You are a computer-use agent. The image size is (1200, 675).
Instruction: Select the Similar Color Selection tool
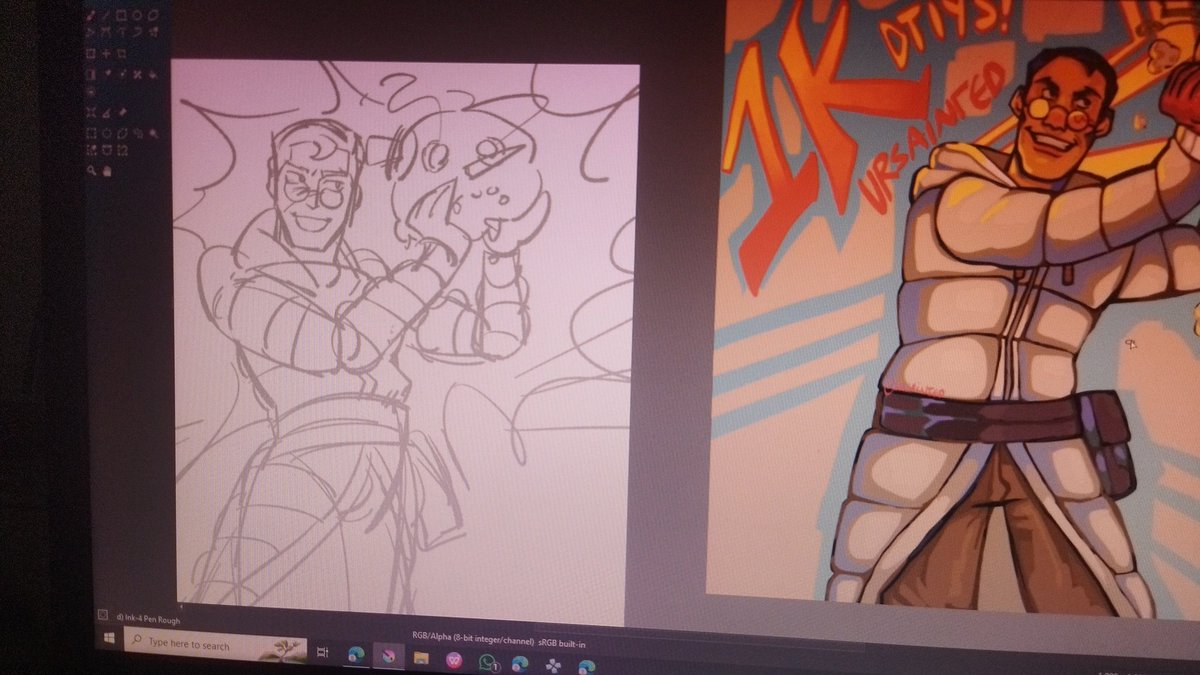pos(91,150)
